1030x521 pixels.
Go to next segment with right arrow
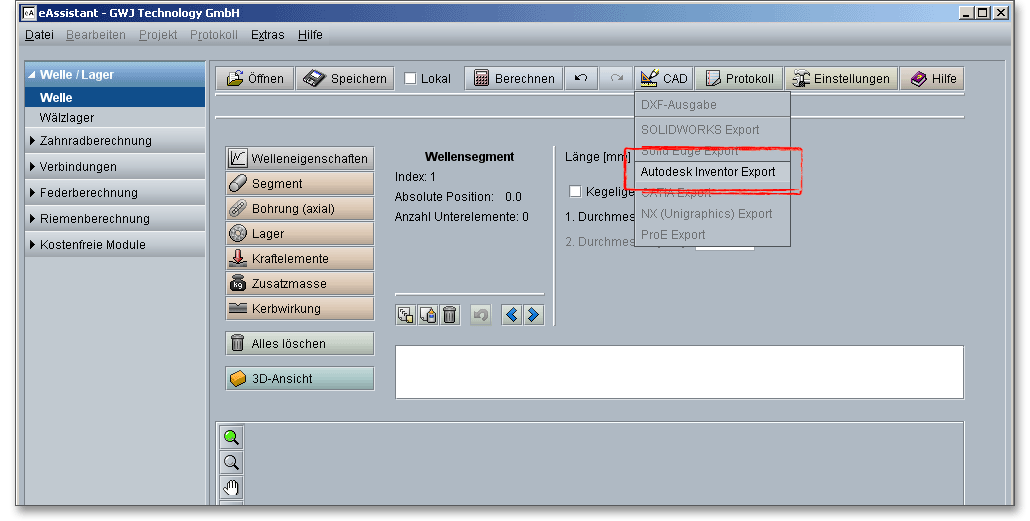[533, 315]
